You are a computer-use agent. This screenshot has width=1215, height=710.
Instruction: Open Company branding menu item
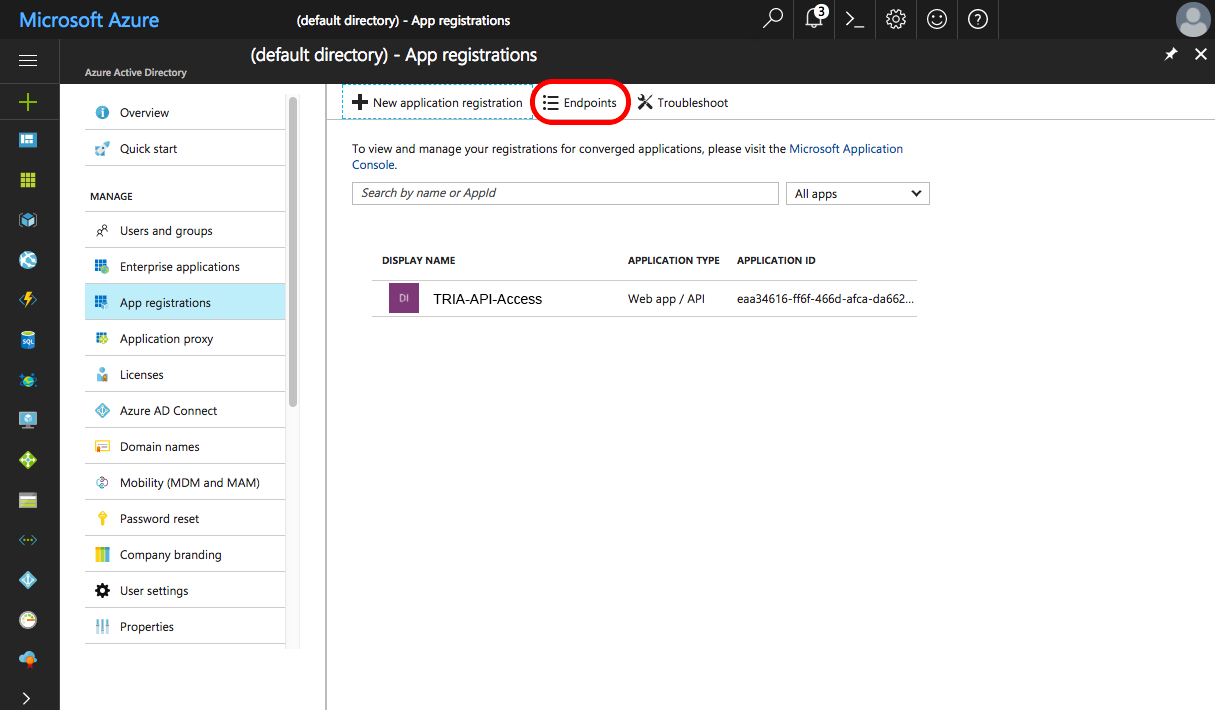coord(185,555)
